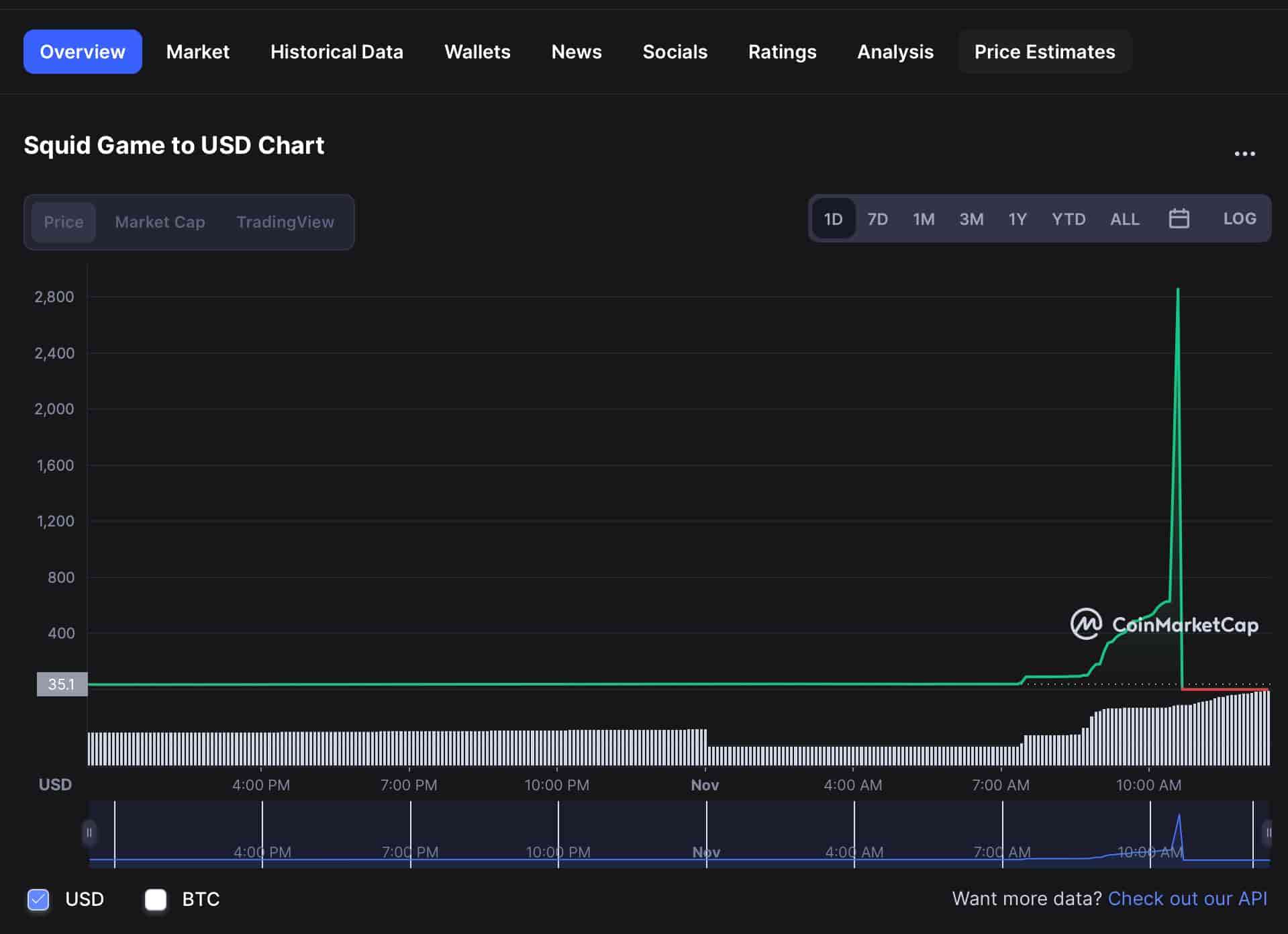Switch chart view to Market Cap
The height and width of the screenshot is (934, 1288).
pos(160,222)
